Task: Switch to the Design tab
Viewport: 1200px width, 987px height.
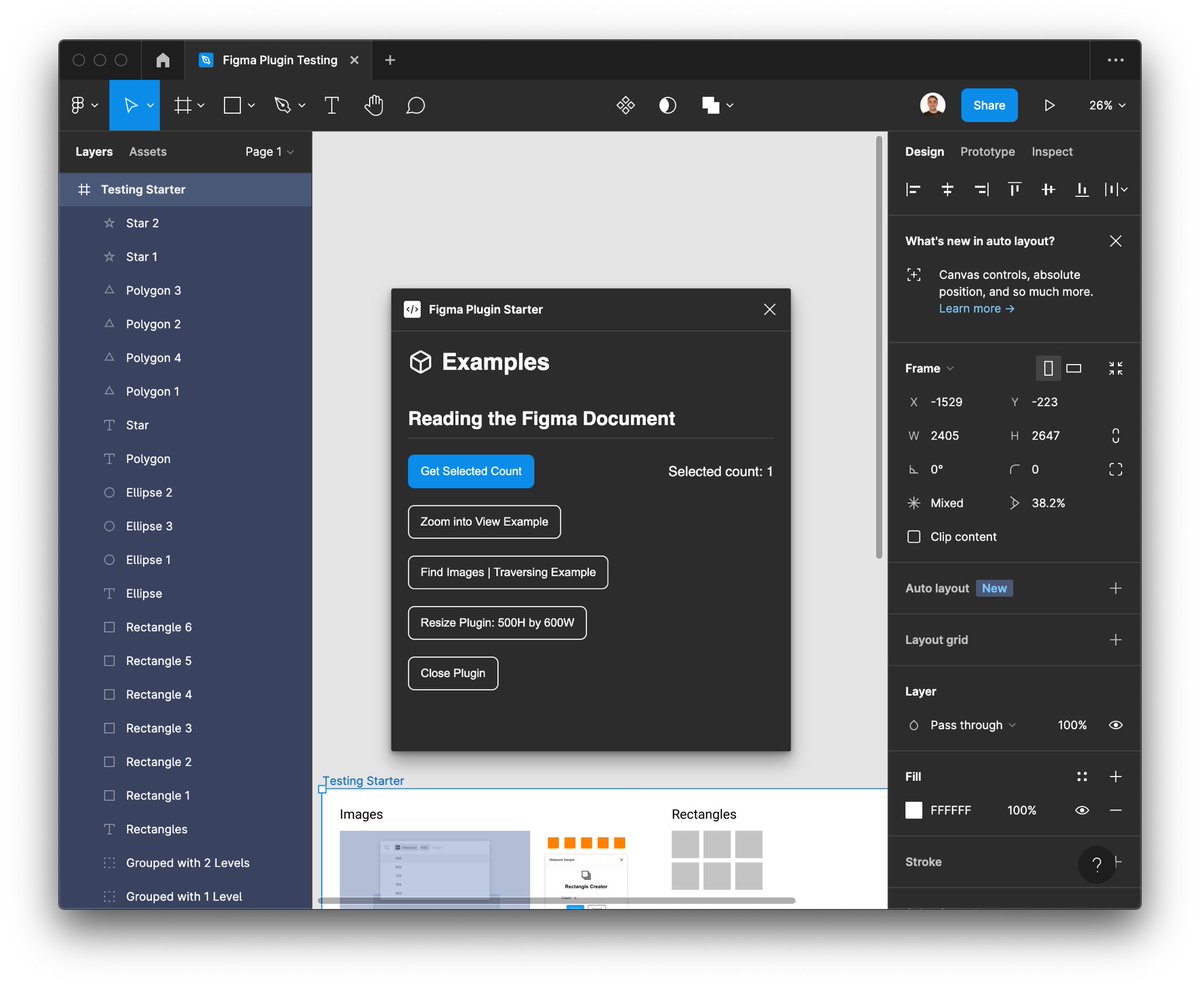Action: tap(925, 152)
